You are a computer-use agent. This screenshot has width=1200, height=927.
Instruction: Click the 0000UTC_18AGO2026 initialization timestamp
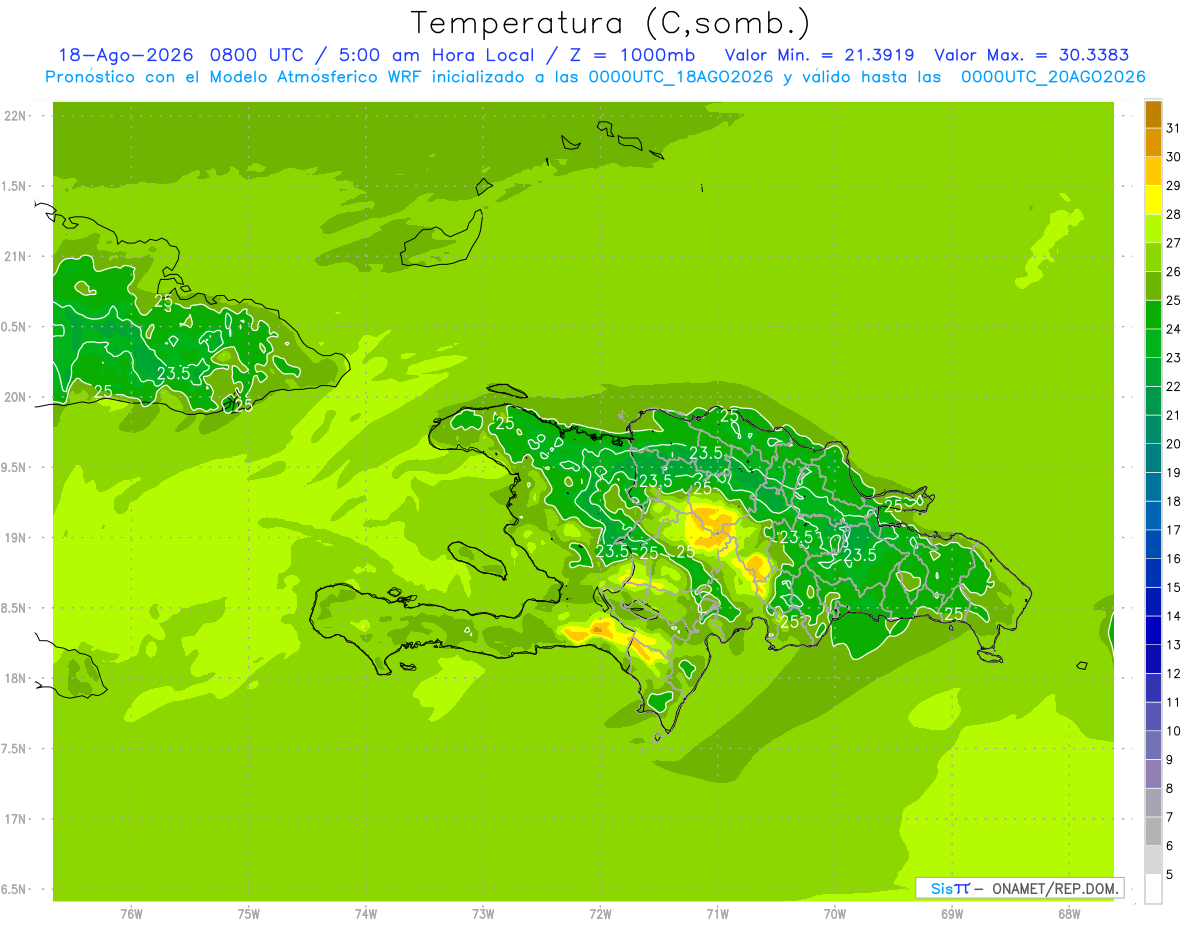tap(681, 77)
